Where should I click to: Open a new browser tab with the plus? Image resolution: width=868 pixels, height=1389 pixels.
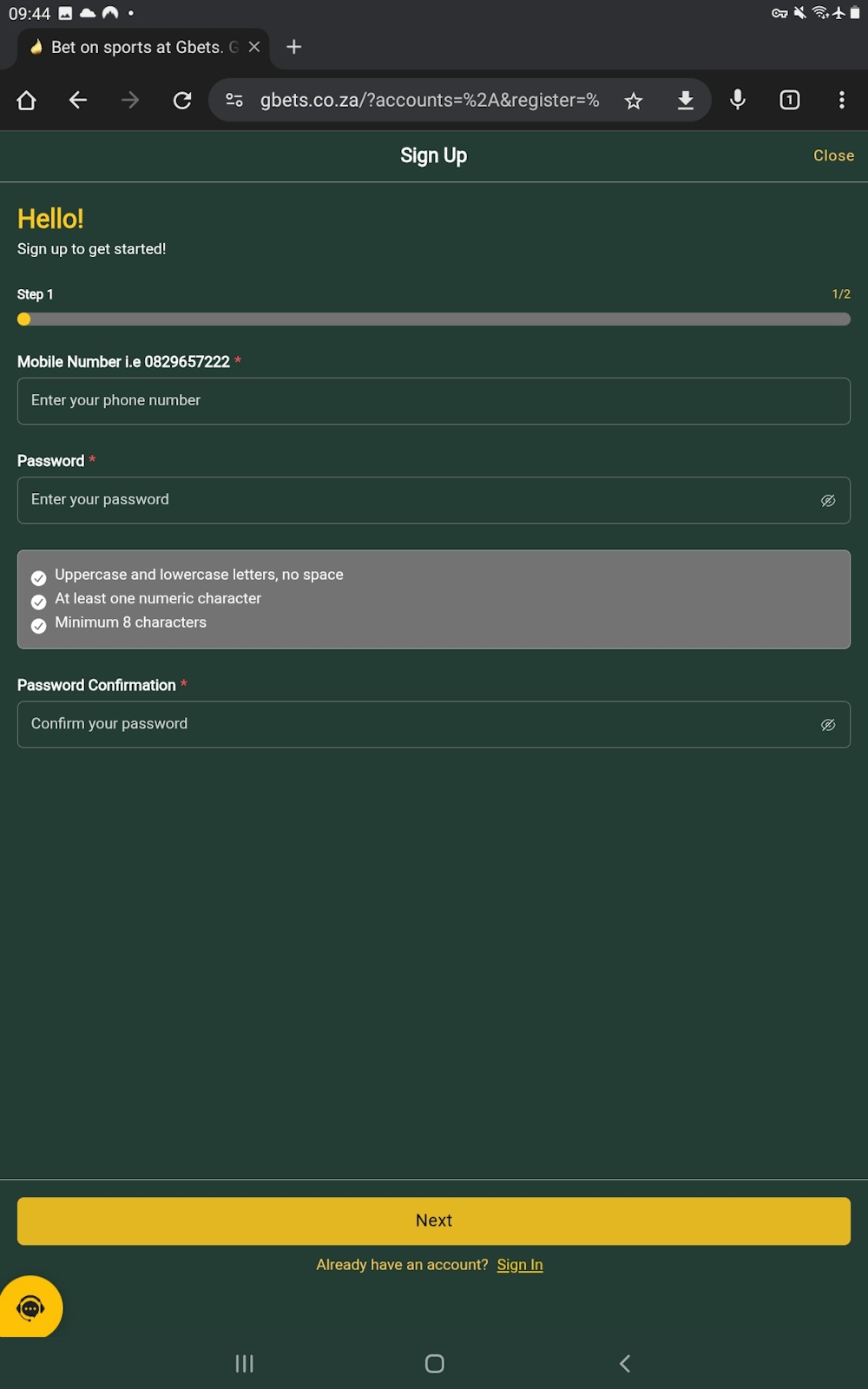click(x=293, y=47)
